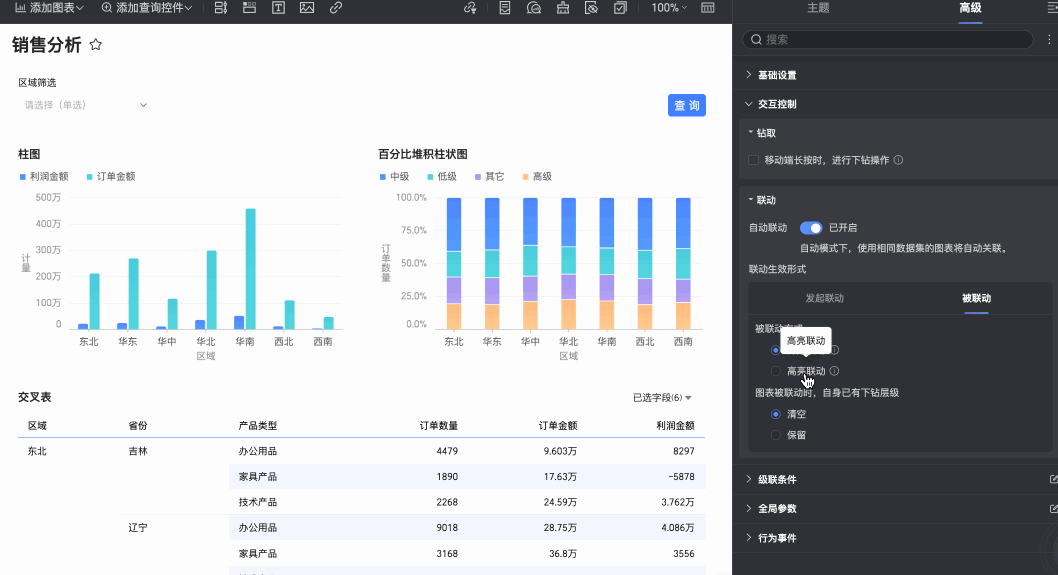Open the 区域筛选 single-select dropdown
This screenshot has width=1058, height=575.
85,105
